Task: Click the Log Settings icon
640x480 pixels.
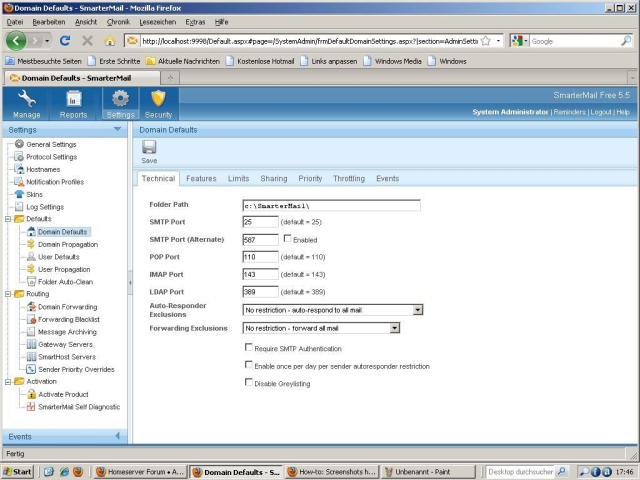Action: click(x=19, y=207)
